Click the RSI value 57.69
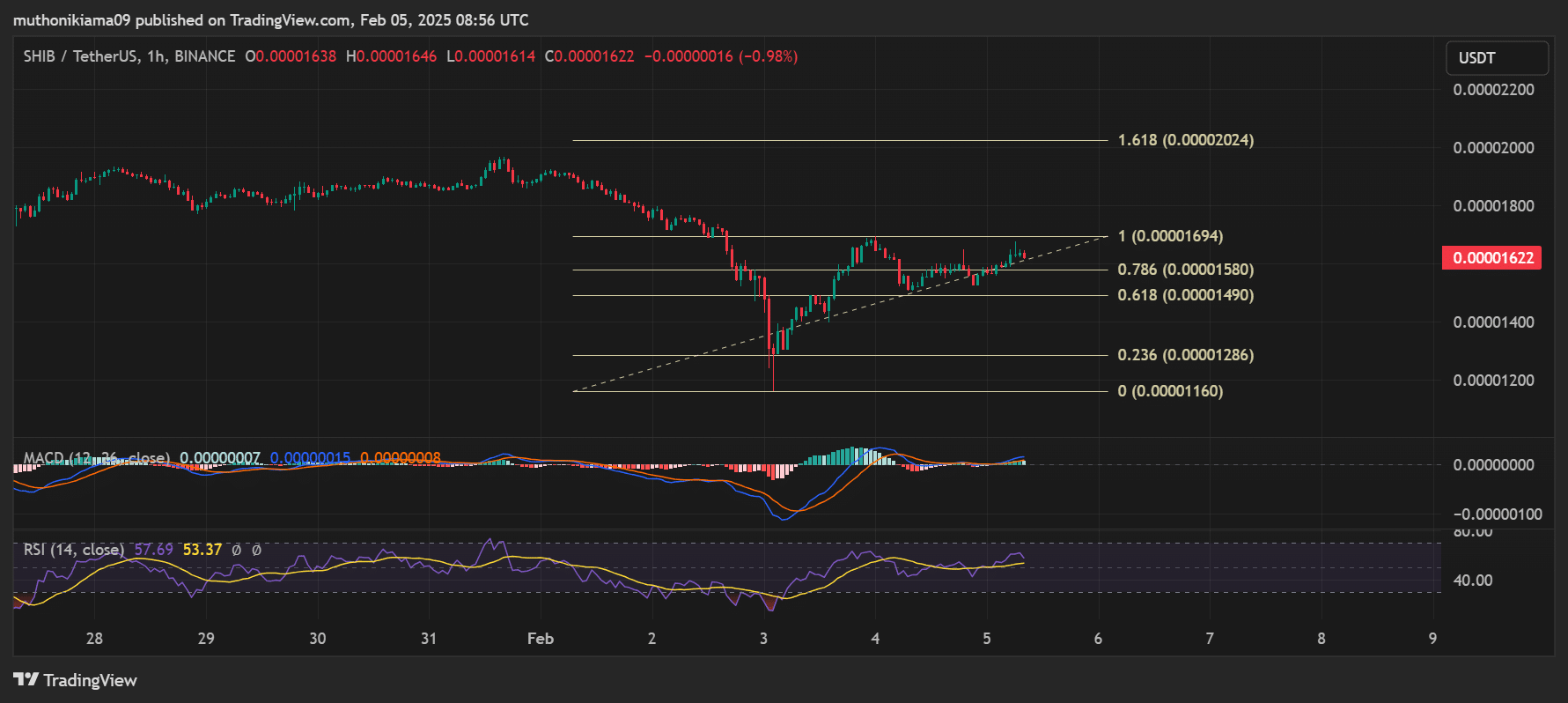Screen dimensions: 1568x703 click(153, 550)
